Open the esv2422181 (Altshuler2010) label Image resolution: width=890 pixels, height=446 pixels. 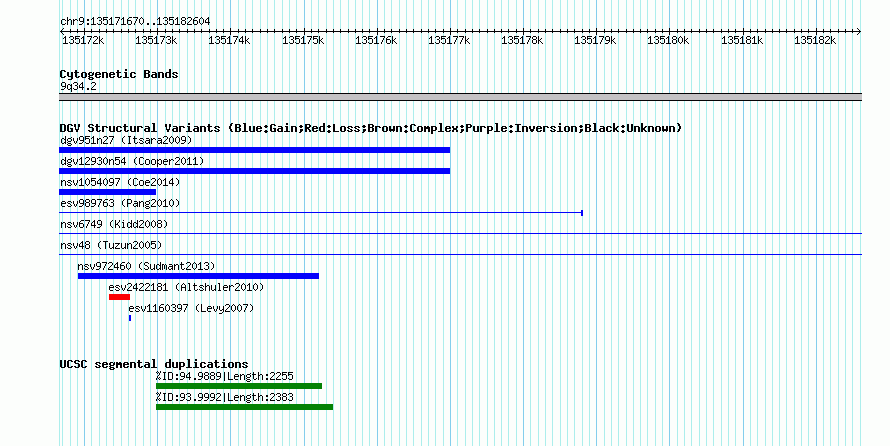[x=186, y=287]
